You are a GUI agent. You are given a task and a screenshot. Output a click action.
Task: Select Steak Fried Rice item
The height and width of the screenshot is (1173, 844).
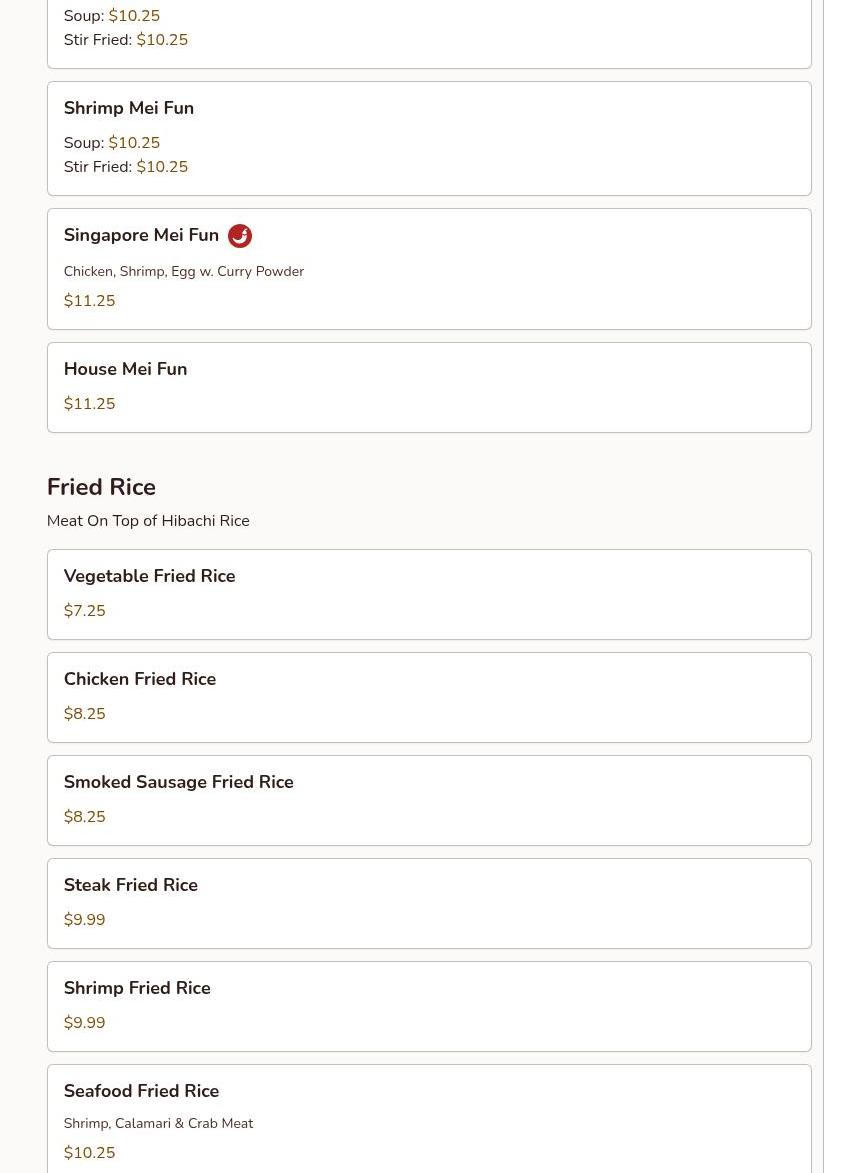pyautogui.click(x=429, y=904)
